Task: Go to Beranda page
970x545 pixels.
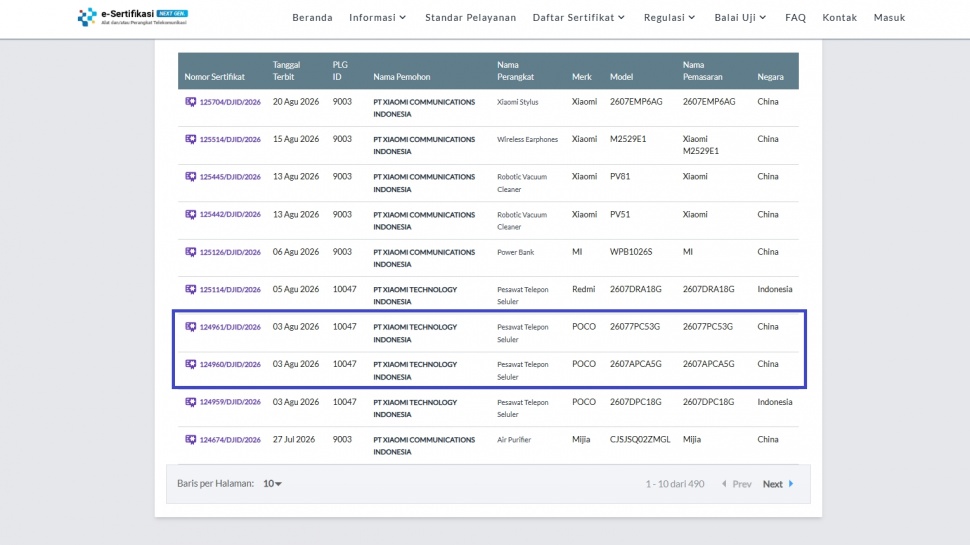Action: tap(312, 17)
